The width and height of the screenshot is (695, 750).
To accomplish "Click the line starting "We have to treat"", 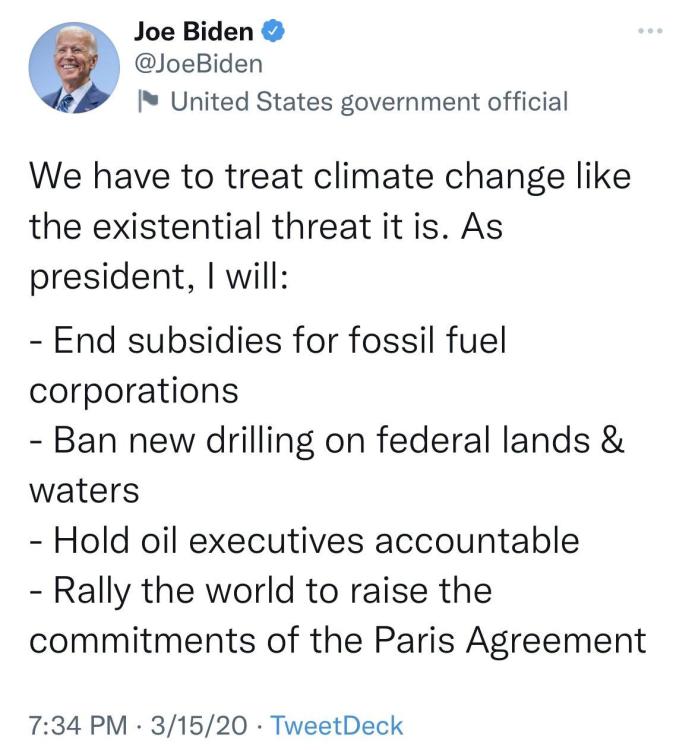I will tap(330, 180).
